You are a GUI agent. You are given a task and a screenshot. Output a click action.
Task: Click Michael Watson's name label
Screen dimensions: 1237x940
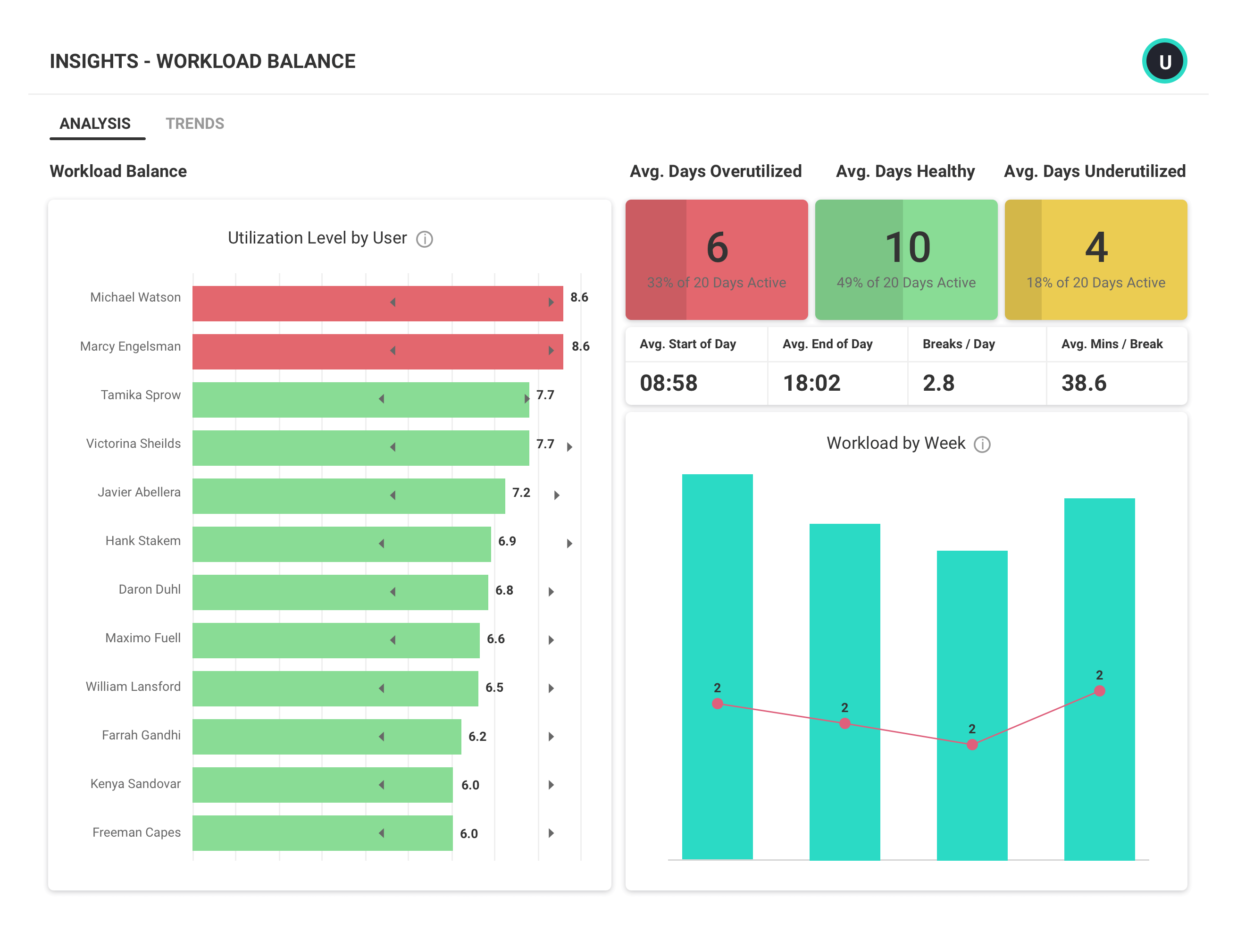[x=135, y=297]
